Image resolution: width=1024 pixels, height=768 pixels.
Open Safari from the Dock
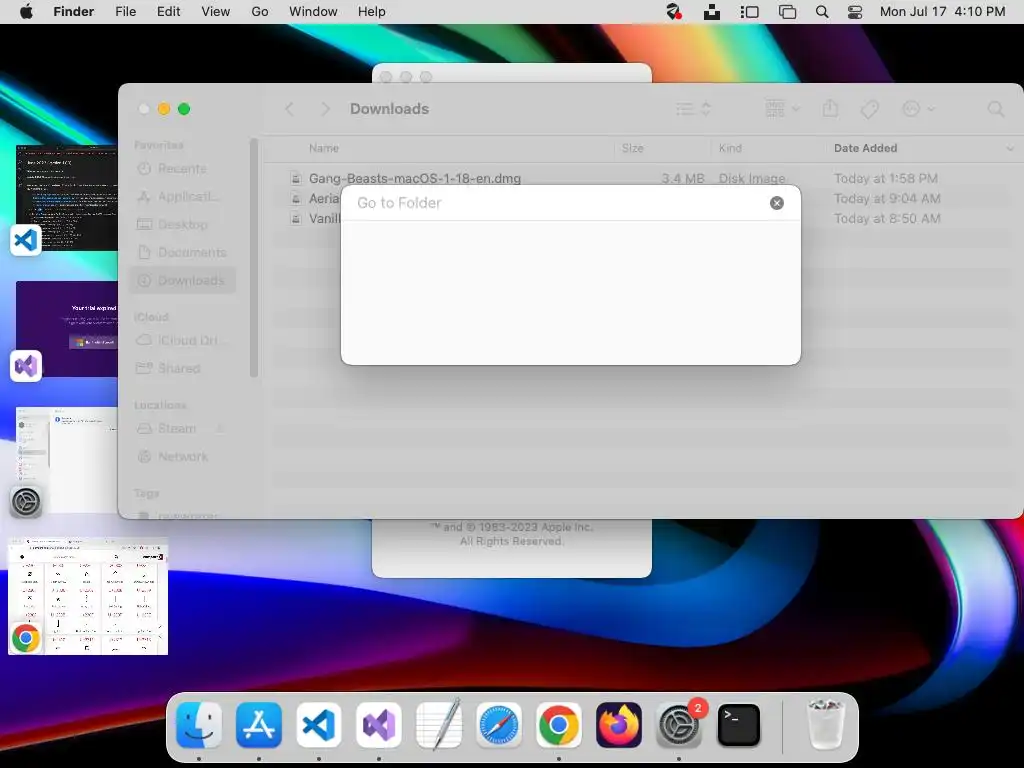[x=499, y=725]
